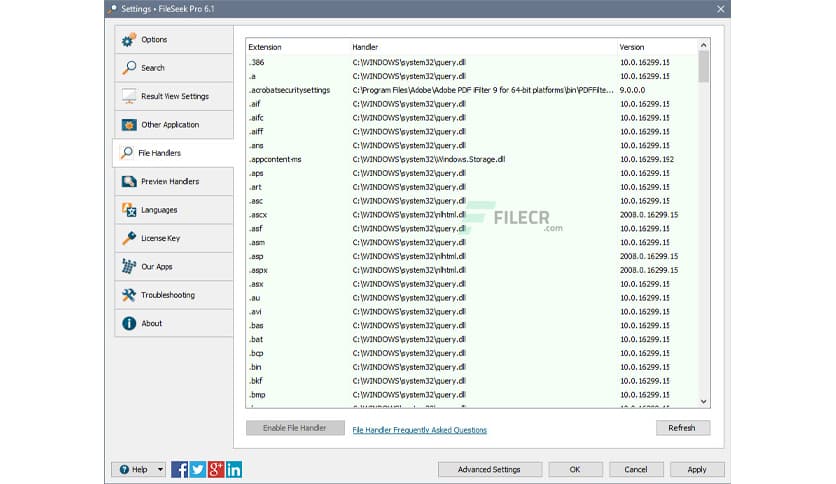The image size is (836, 484).
Task: Click the Refresh button
Action: tap(682, 428)
